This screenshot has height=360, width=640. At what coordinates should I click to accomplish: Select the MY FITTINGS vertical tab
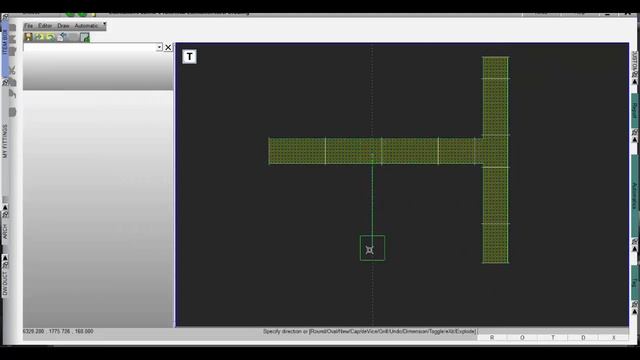[x=5, y=141]
